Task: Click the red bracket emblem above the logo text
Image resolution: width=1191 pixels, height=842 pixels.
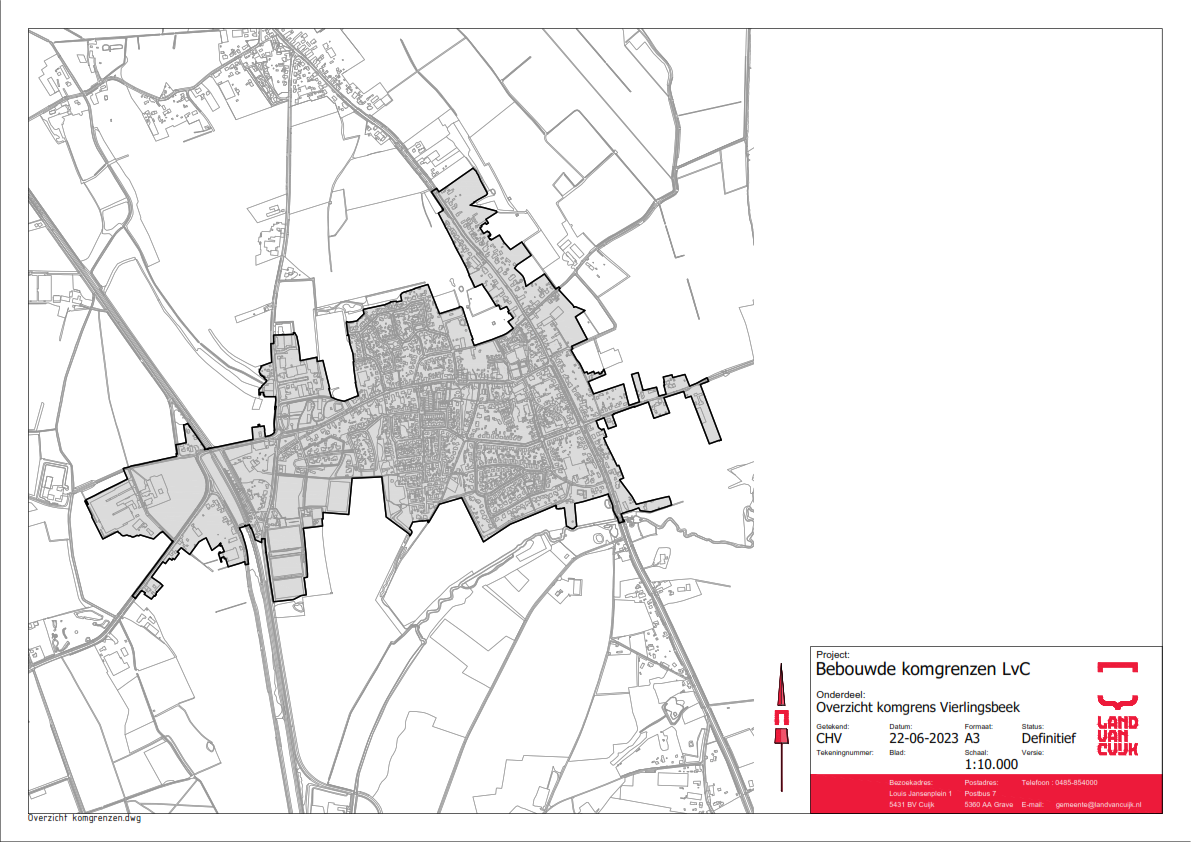Action: pos(1117,668)
